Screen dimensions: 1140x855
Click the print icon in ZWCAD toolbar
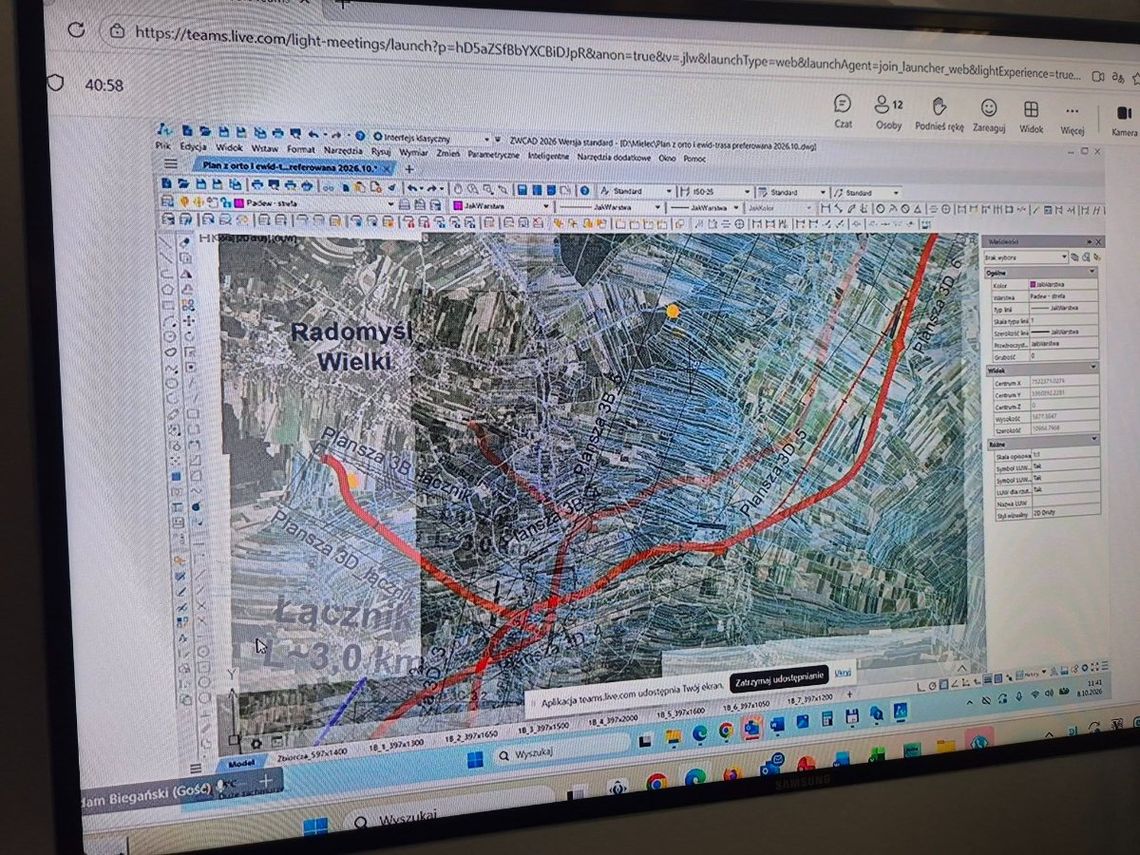(278, 133)
